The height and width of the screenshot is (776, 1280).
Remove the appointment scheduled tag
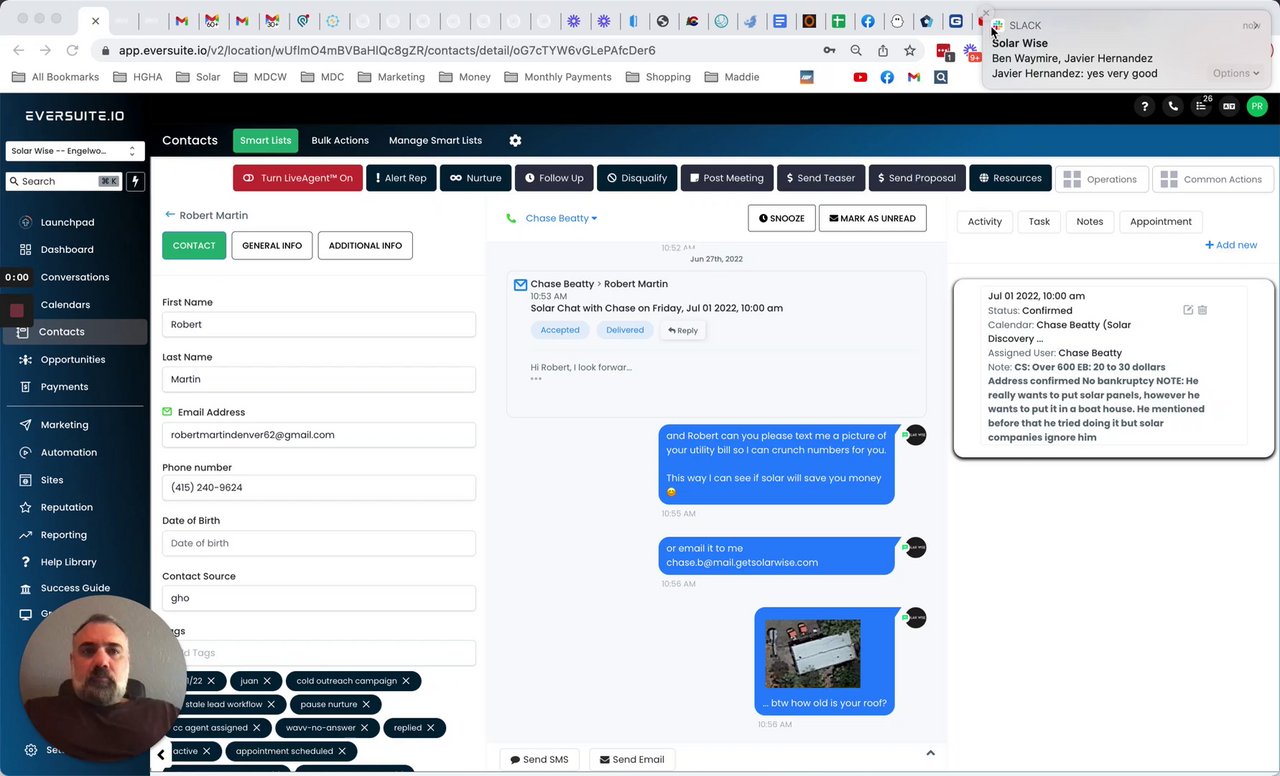pyautogui.click(x=342, y=751)
